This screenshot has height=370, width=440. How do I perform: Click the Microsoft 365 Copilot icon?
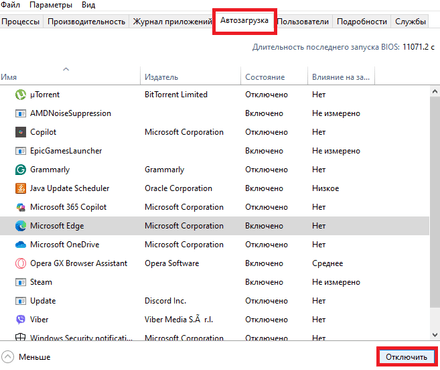20,207
